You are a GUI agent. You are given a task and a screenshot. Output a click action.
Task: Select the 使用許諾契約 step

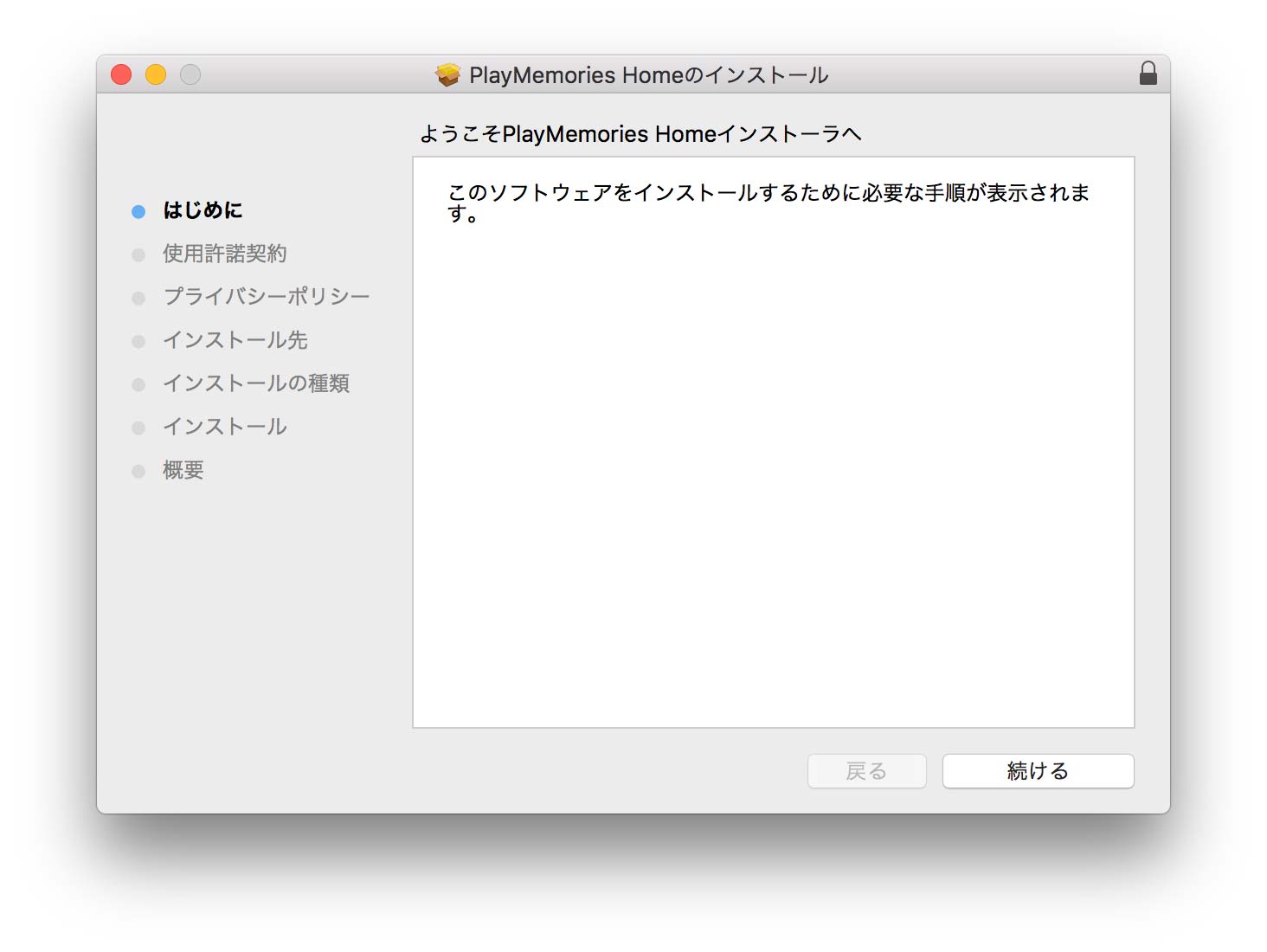click(225, 254)
